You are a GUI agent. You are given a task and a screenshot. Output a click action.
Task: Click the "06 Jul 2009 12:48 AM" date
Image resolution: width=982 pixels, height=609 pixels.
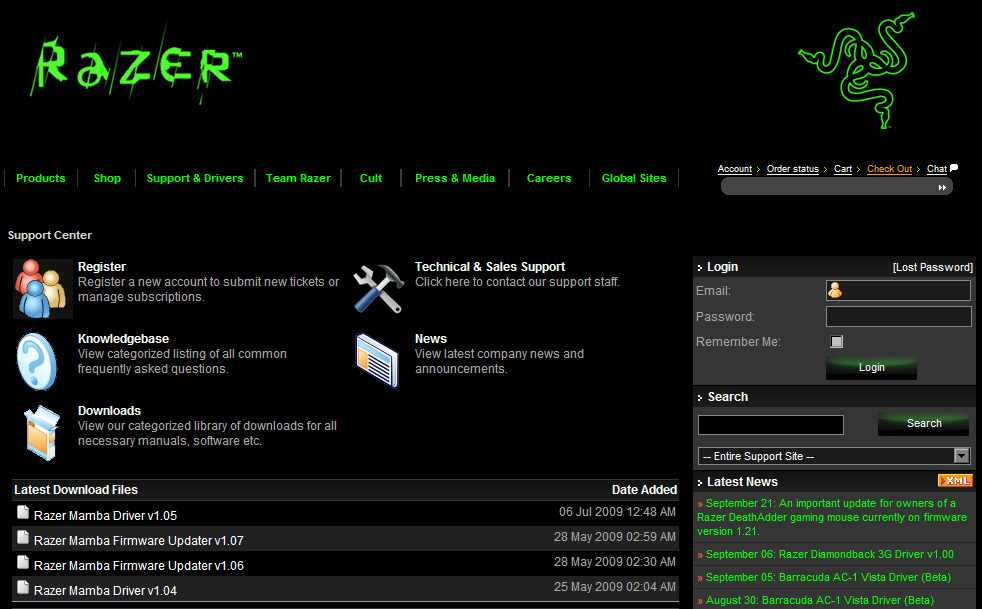coord(617,512)
